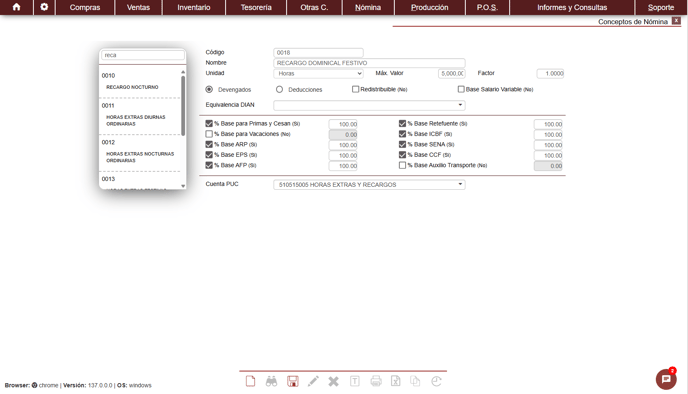688x394 pixels.
Task: Open the Ventas menu
Action: [138, 7]
